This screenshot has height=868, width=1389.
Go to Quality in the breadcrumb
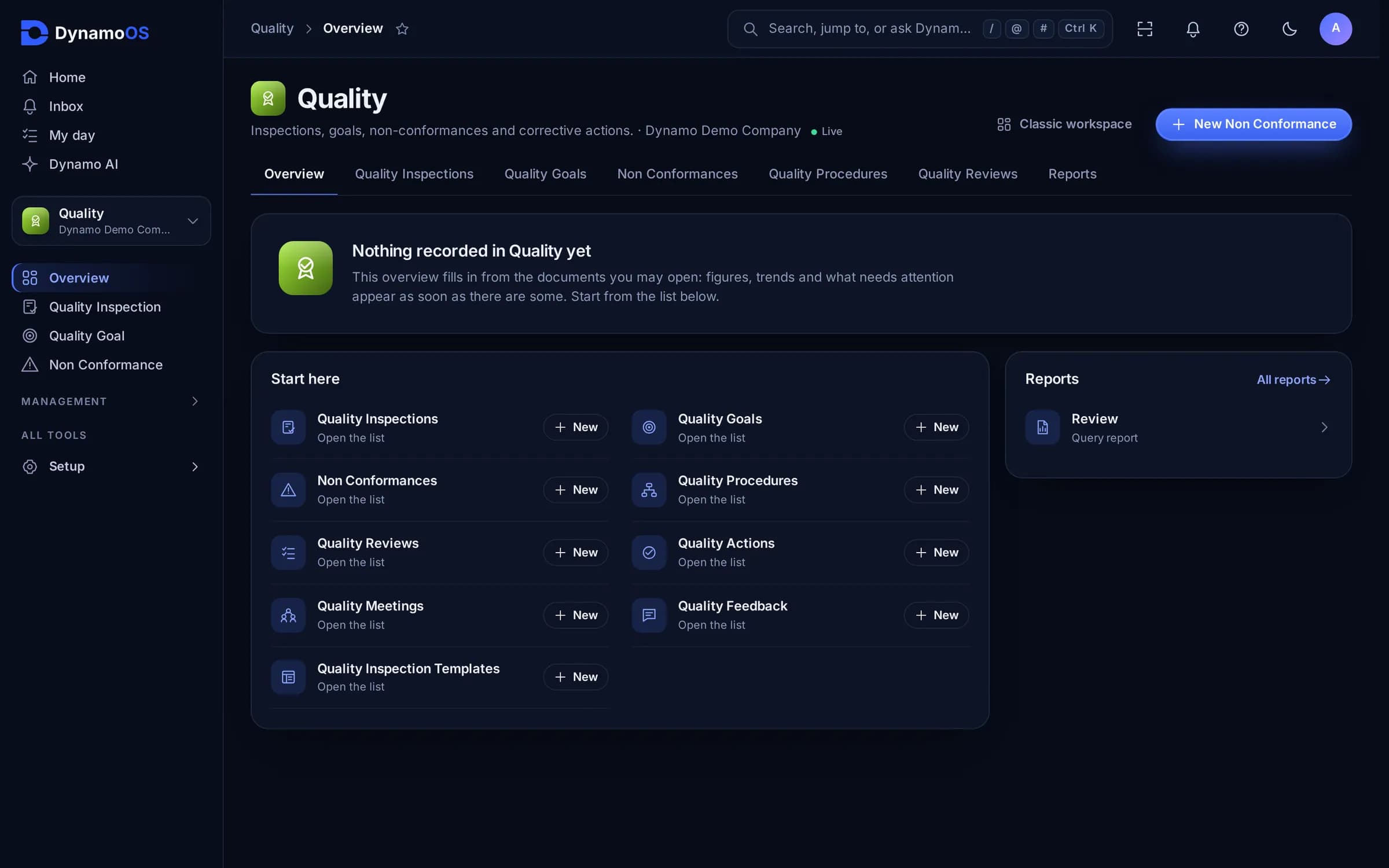click(x=272, y=28)
